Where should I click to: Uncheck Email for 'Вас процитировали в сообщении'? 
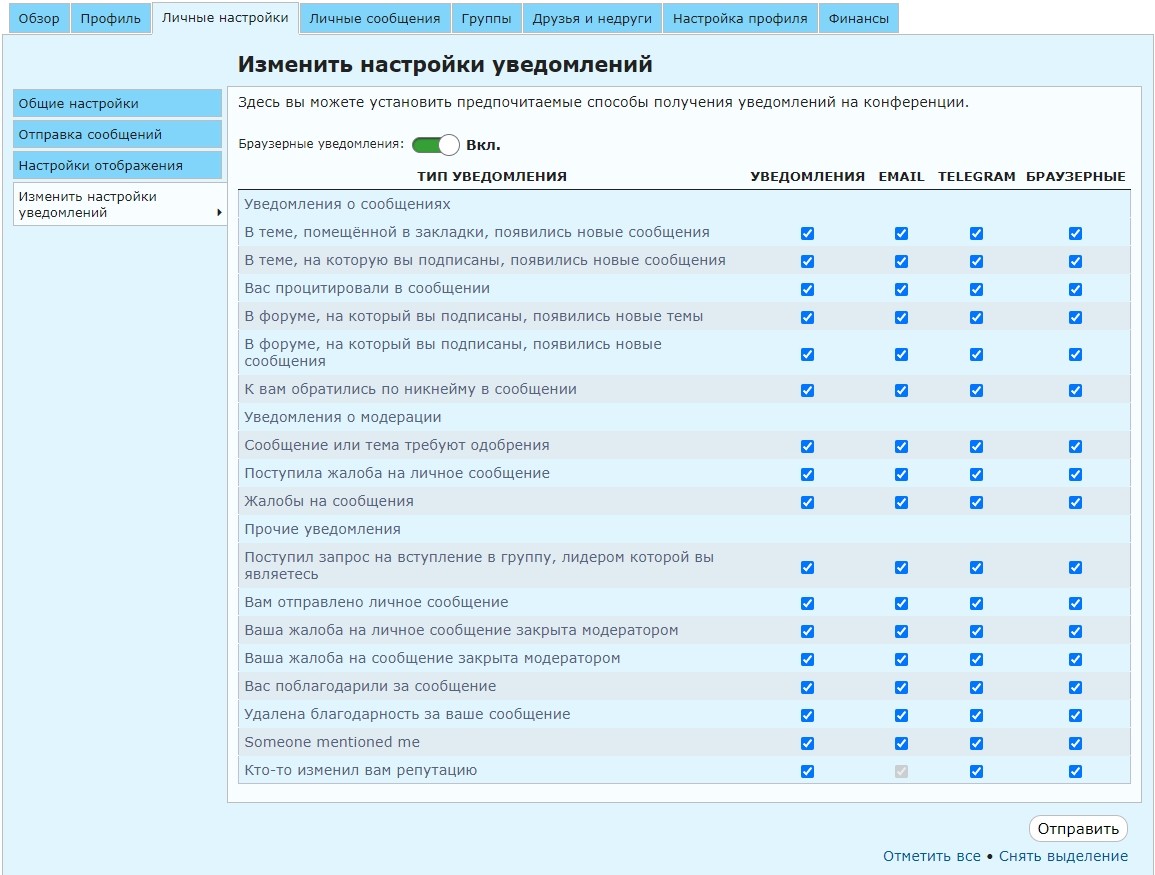click(901, 289)
